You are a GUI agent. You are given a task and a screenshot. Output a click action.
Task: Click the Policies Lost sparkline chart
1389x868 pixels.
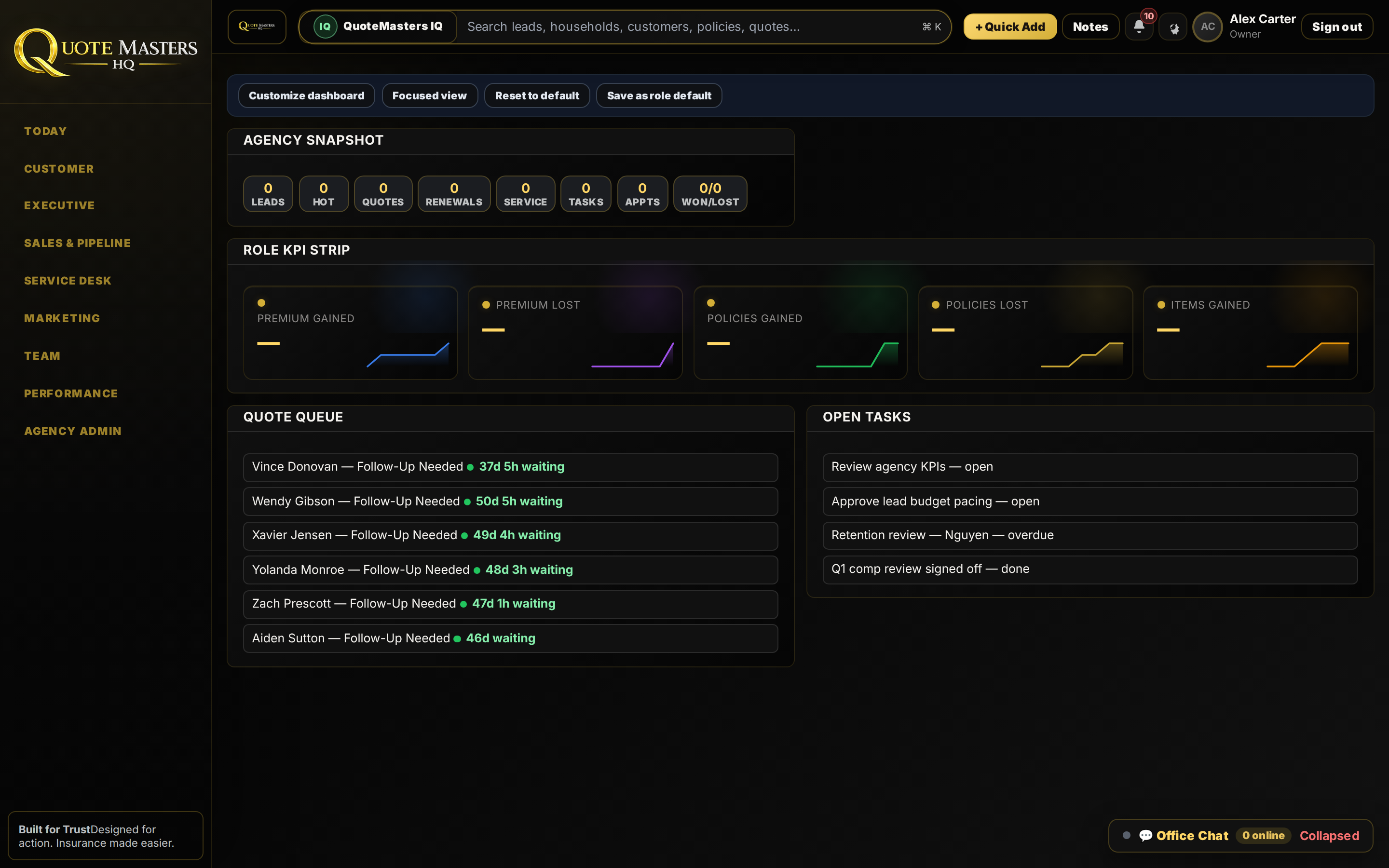click(1082, 354)
